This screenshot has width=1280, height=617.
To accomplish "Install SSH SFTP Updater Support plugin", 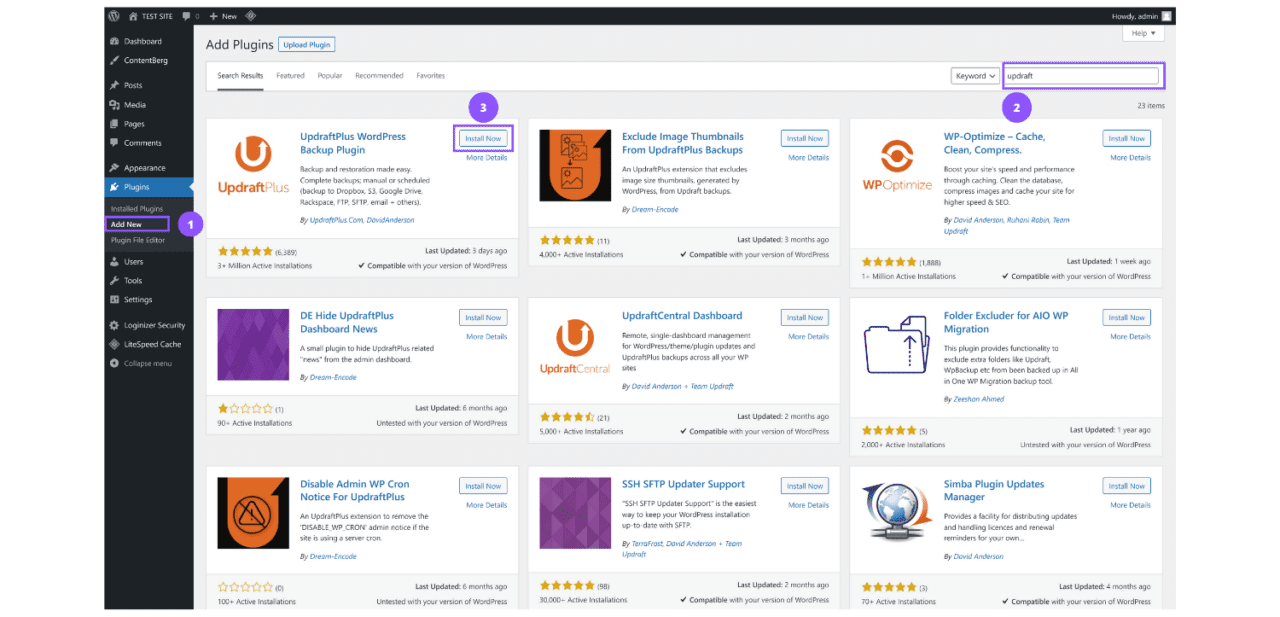I will tap(805, 486).
